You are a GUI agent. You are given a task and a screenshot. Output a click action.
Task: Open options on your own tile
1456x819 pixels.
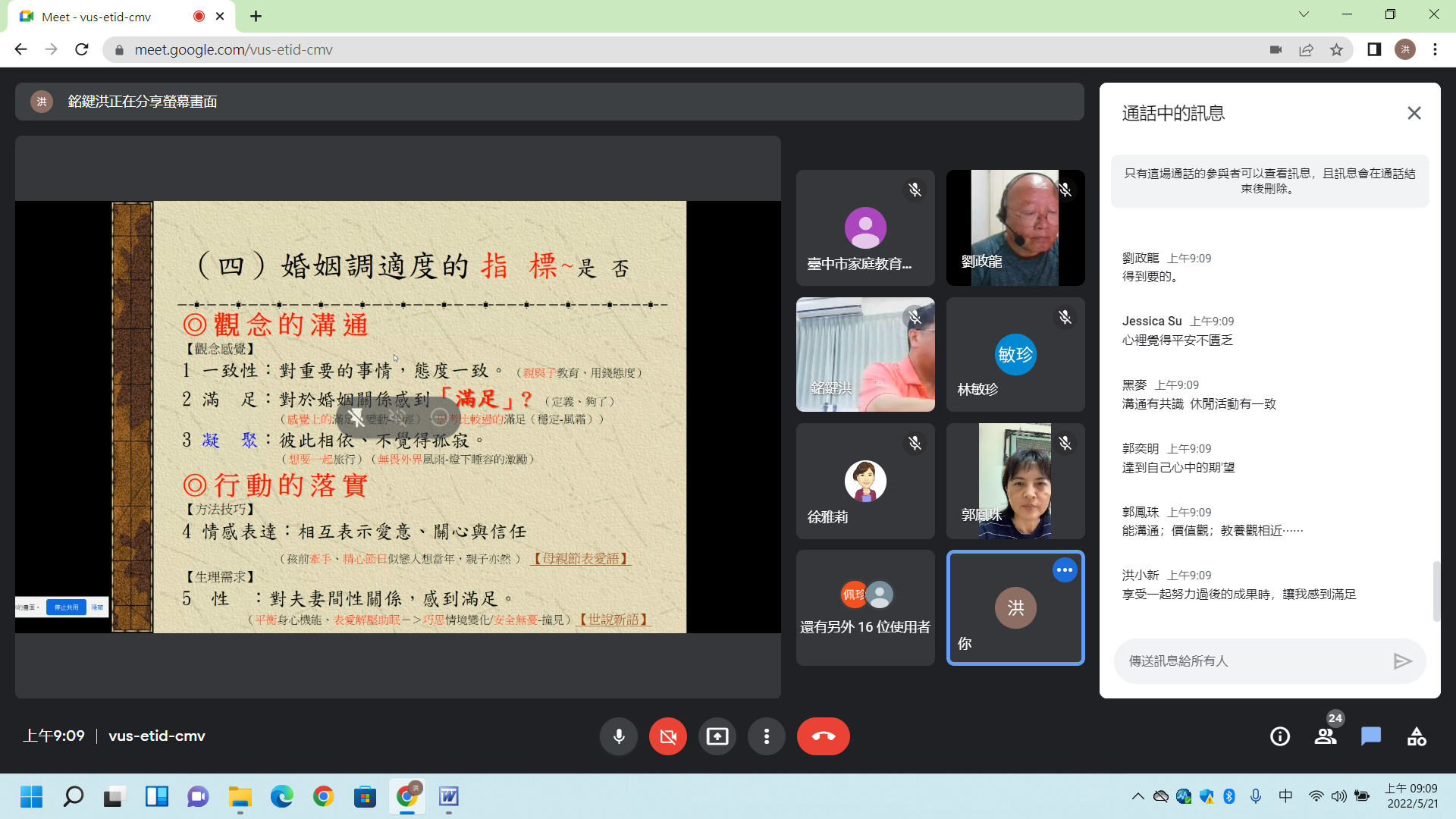1065,570
